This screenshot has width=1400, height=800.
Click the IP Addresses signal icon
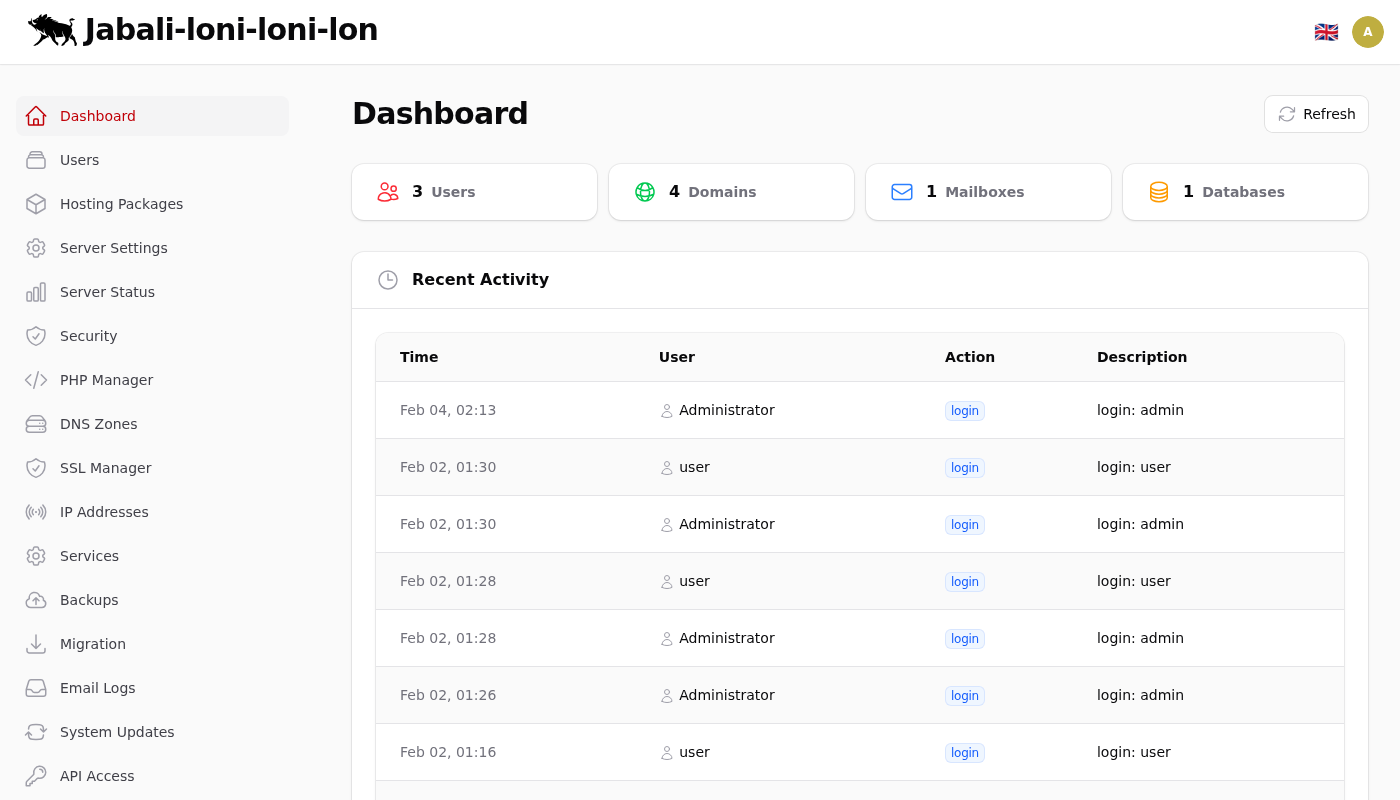pyautogui.click(x=36, y=512)
